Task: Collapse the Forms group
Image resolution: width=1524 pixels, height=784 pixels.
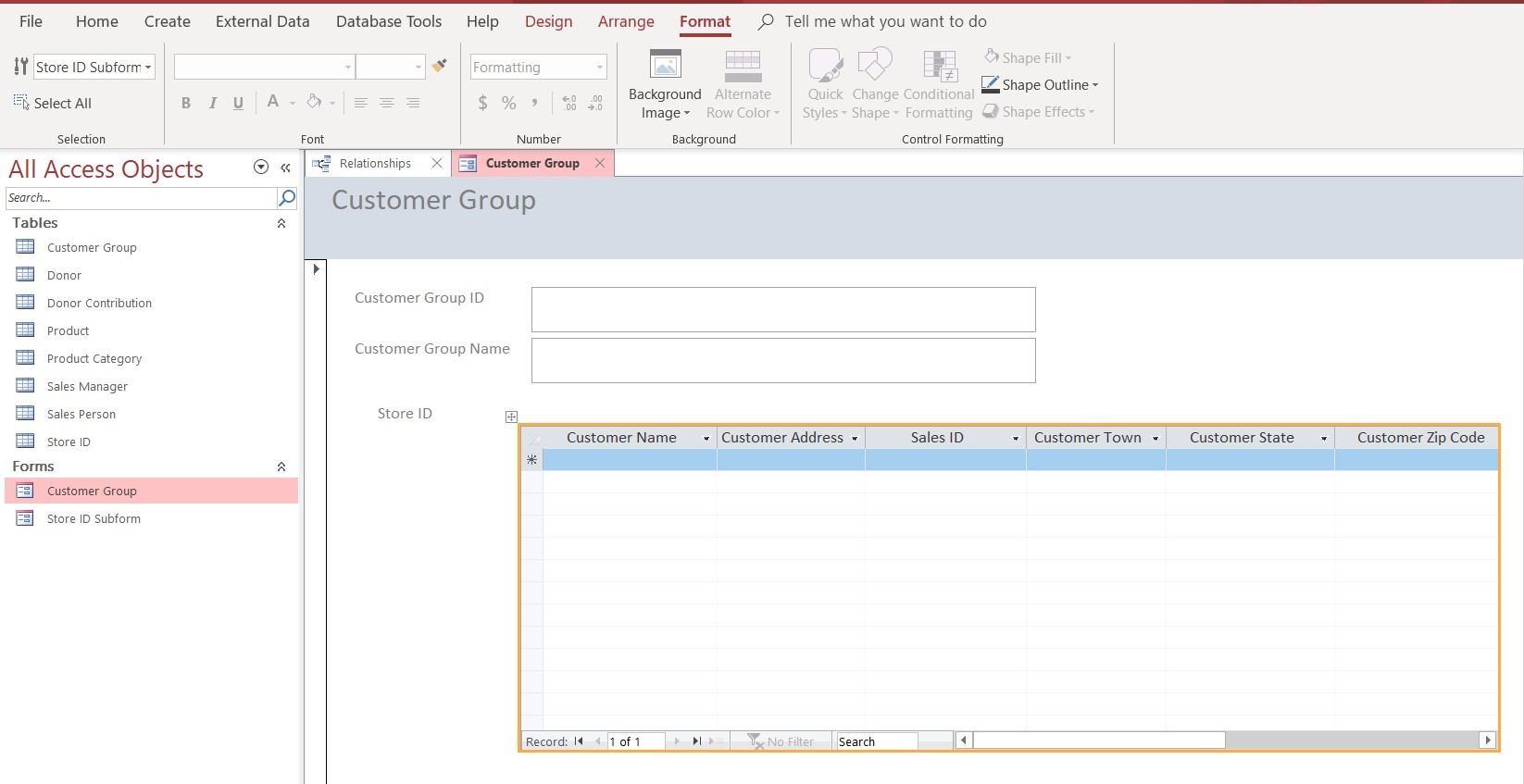Action: pyautogui.click(x=281, y=467)
